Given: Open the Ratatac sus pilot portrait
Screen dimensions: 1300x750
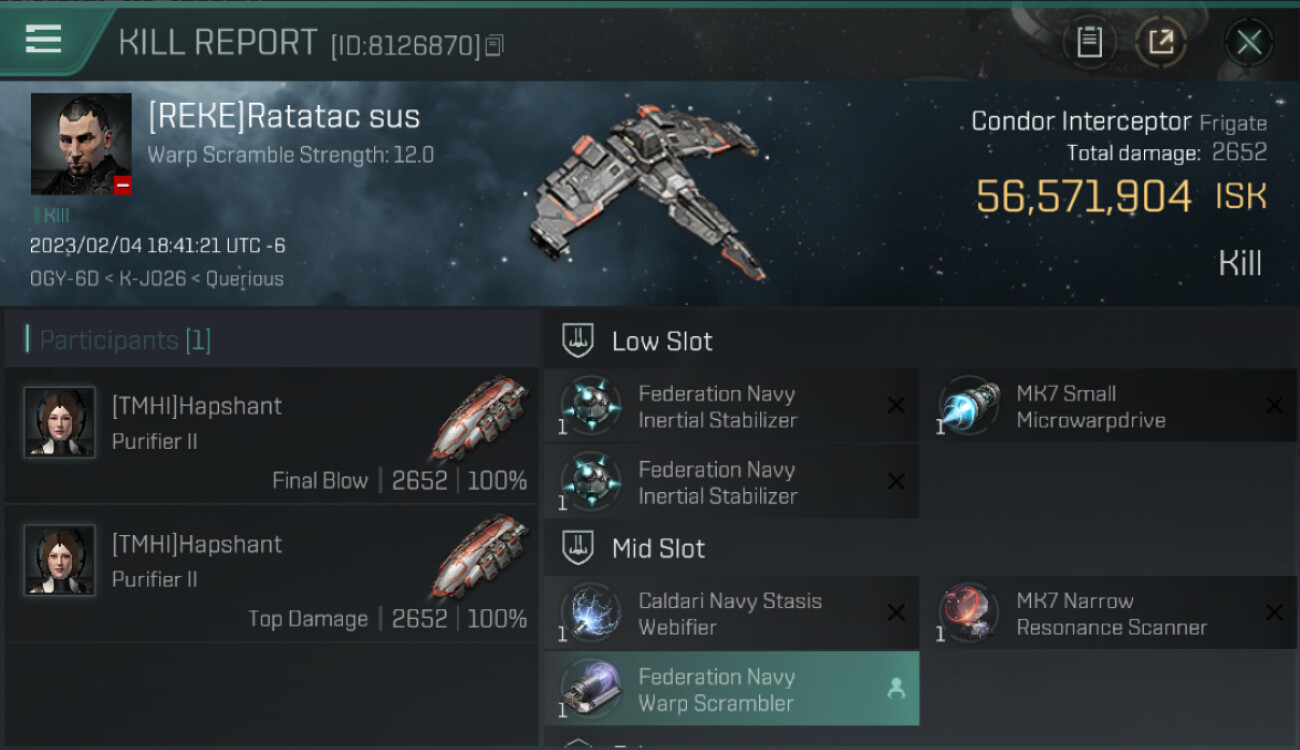Looking at the screenshot, I should click(81, 144).
